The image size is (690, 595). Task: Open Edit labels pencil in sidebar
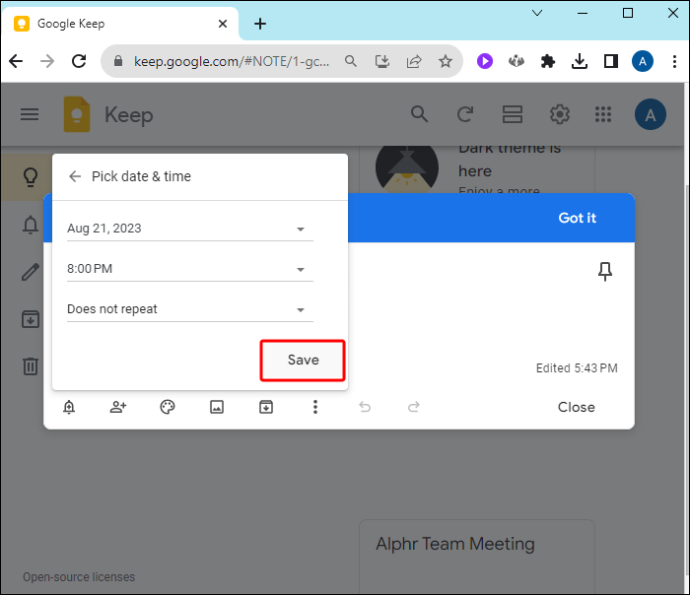click(x=30, y=272)
